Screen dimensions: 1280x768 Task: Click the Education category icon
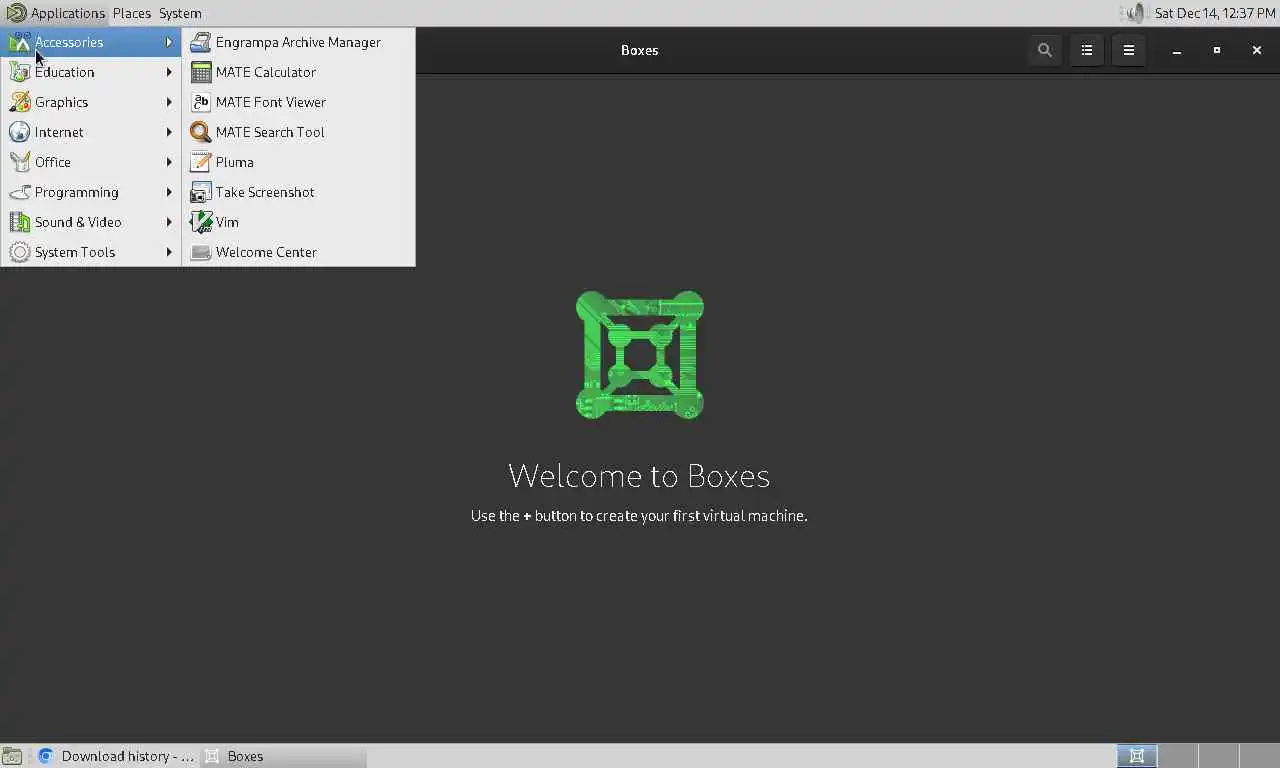point(19,72)
